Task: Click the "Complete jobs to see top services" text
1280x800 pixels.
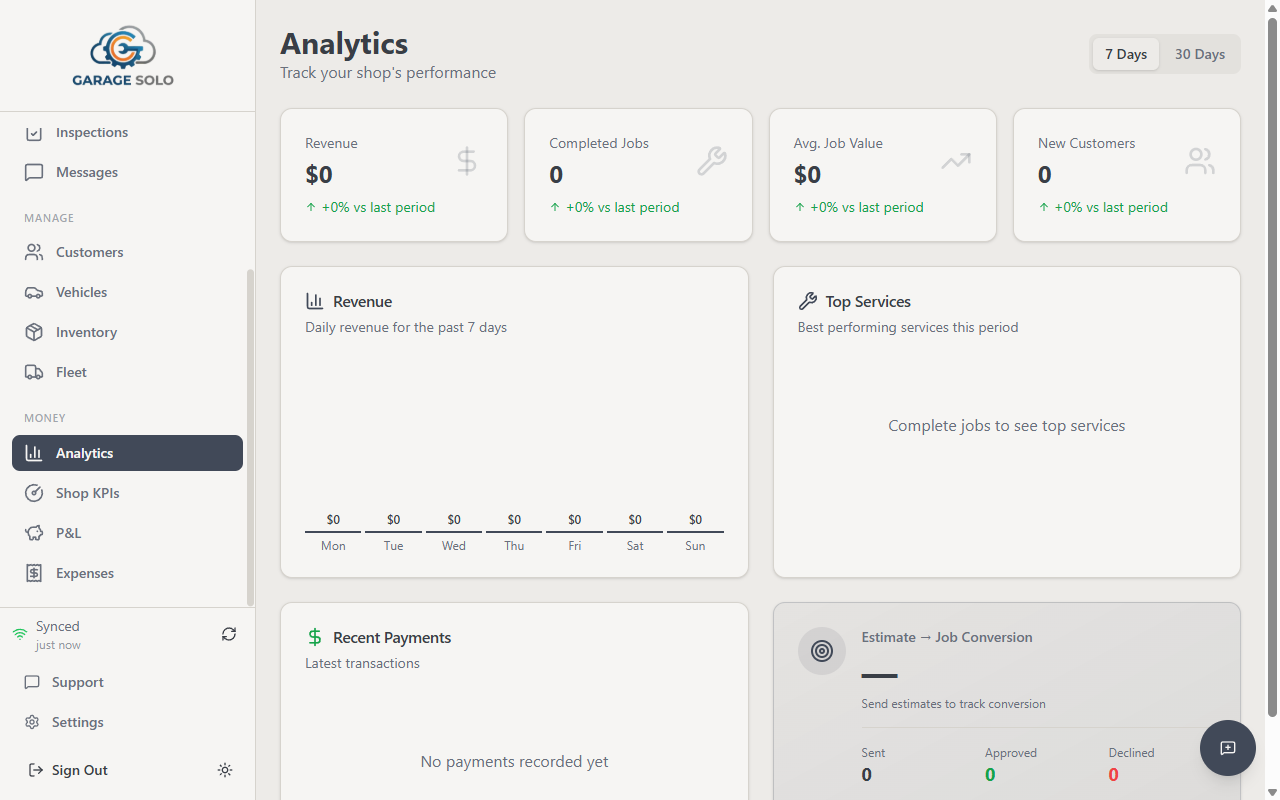Action: 1007,426
